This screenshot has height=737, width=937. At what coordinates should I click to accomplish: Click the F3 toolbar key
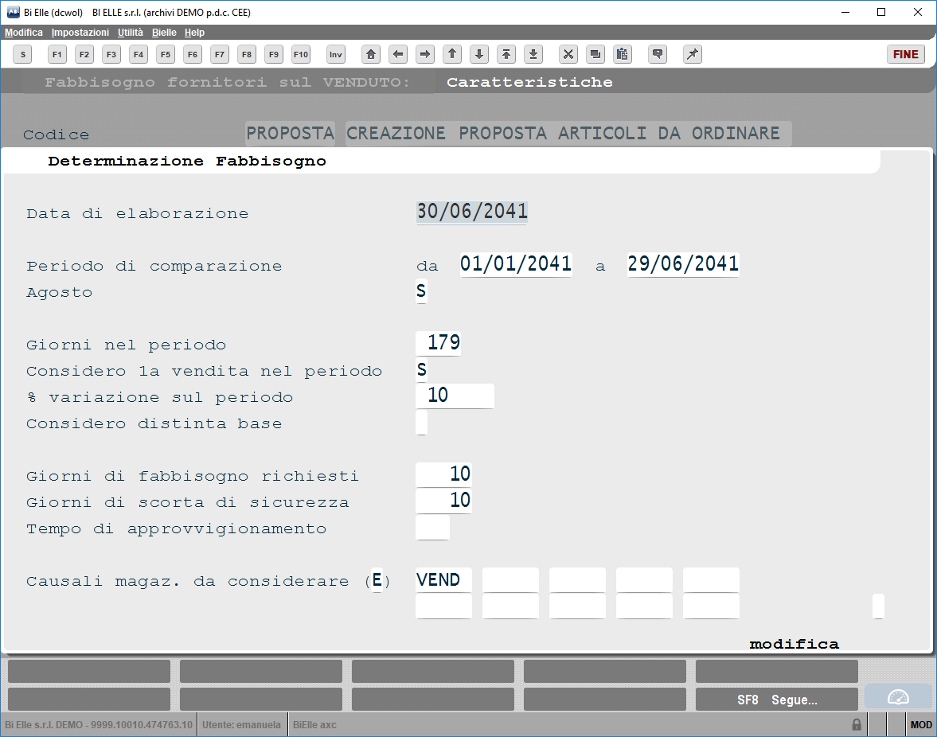pyautogui.click(x=111, y=54)
